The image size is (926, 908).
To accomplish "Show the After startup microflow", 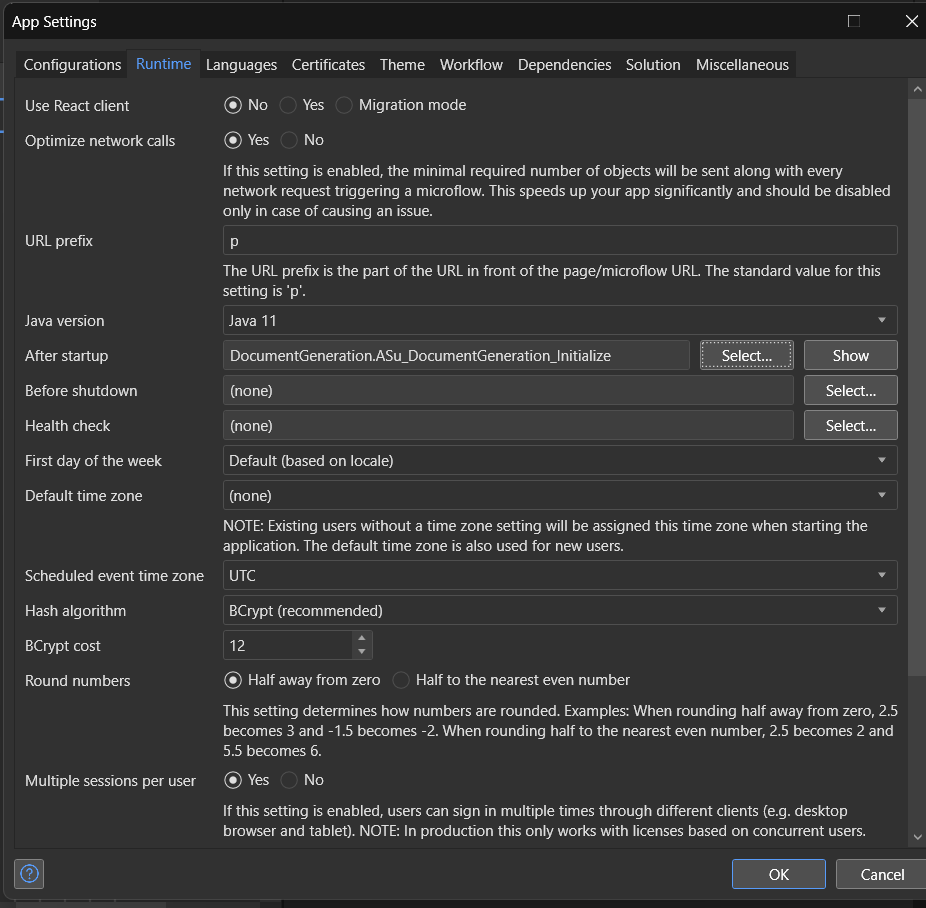I will [x=850, y=355].
